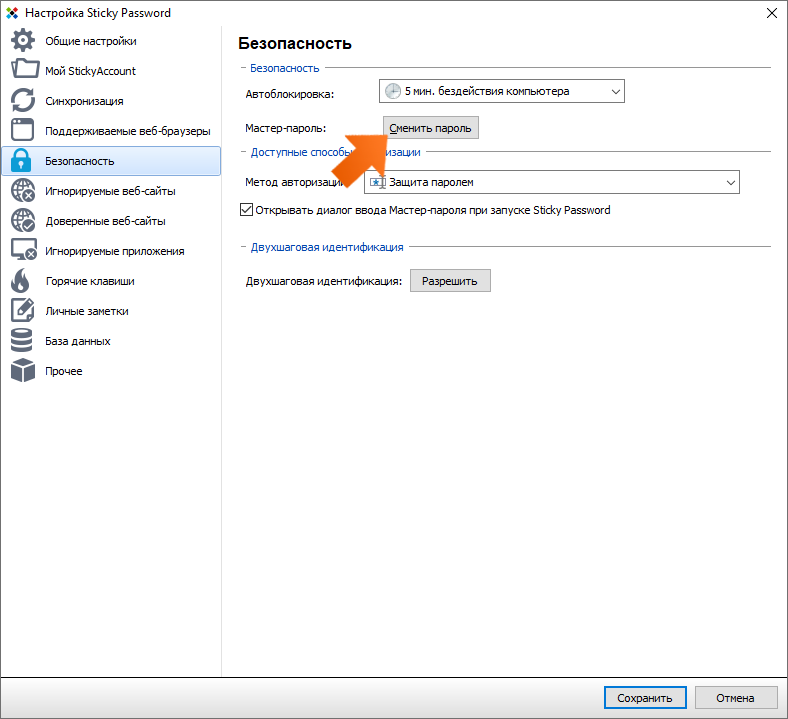Show Игнорируемые приложения settings
The height and width of the screenshot is (719, 788).
click(x=115, y=251)
